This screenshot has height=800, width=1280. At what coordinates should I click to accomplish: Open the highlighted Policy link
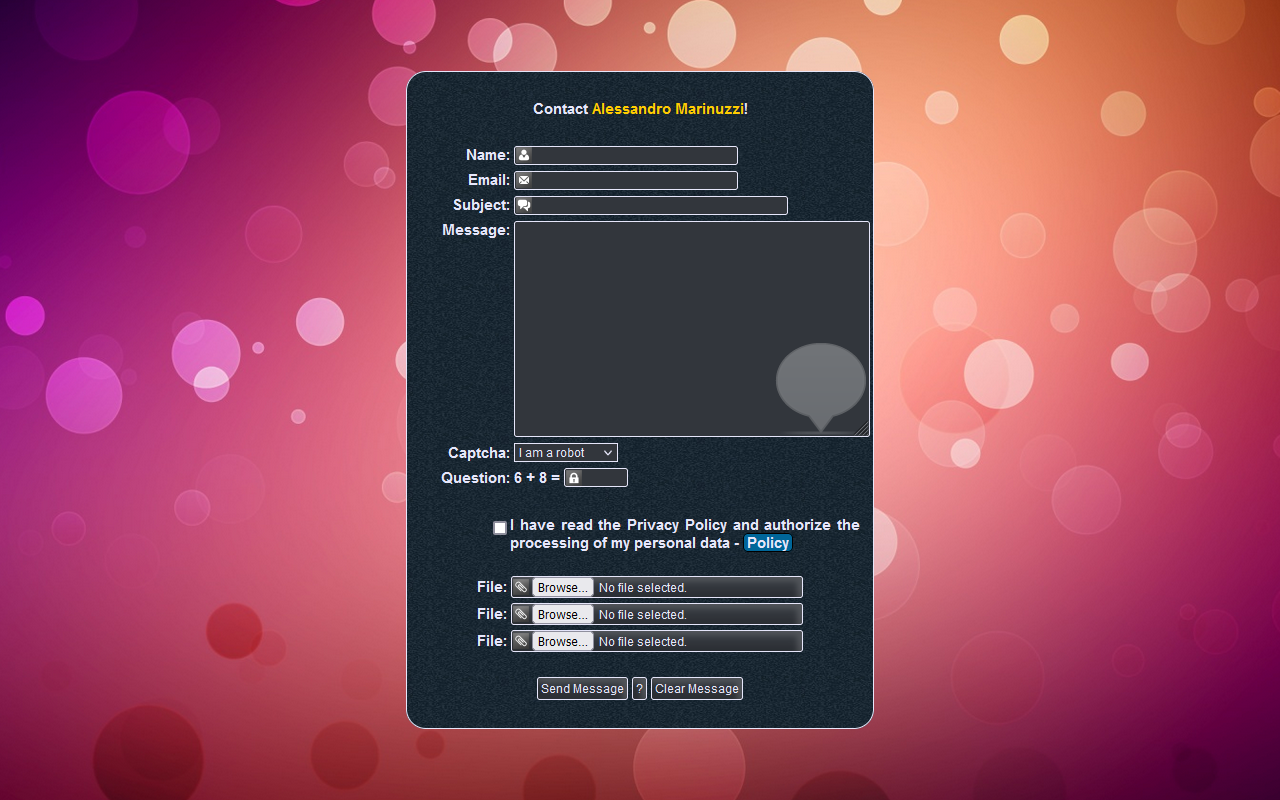tap(767, 542)
